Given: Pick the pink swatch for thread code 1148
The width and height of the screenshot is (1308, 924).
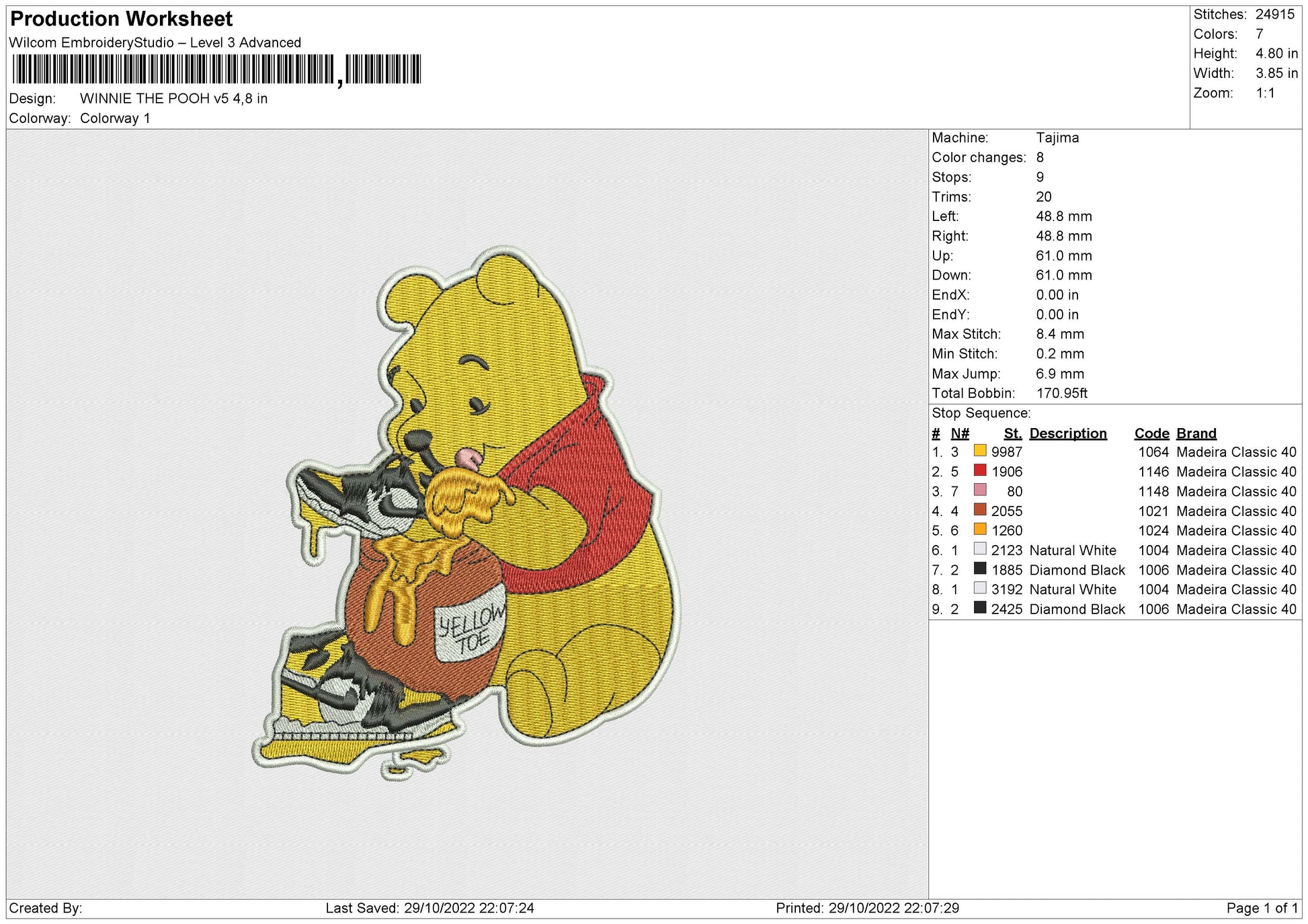Looking at the screenshot, I should (980, 490).
